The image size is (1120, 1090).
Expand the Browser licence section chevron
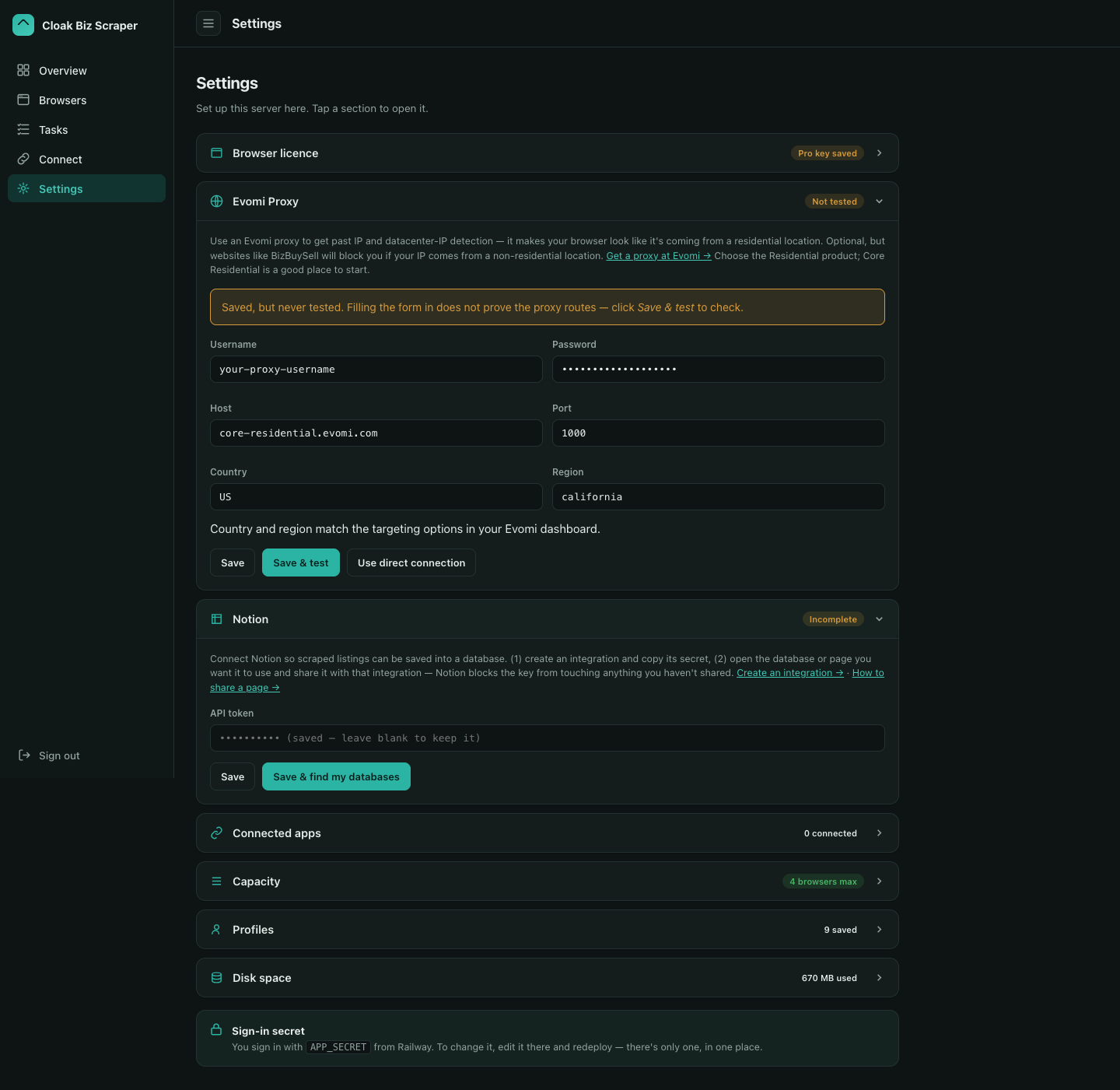pos(880,153)
